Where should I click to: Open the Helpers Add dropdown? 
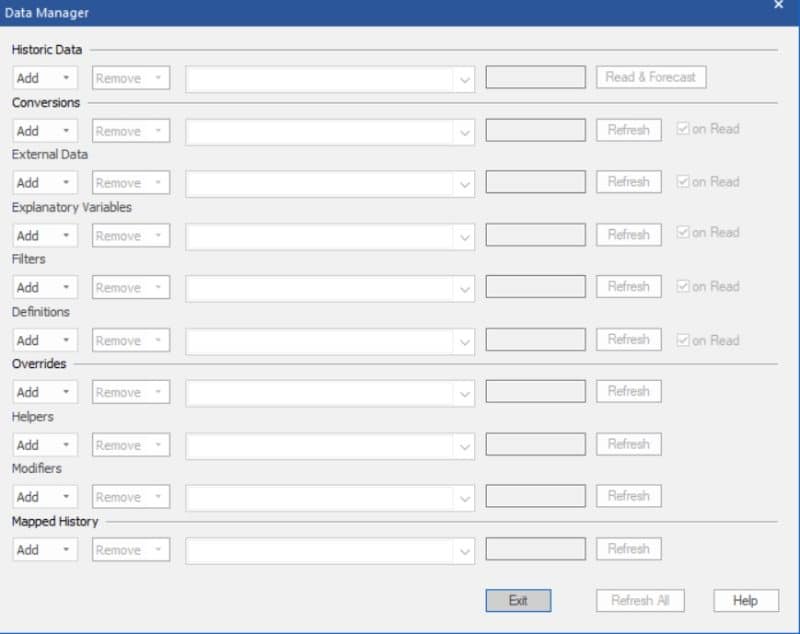pyautogui.click(x=44, y=444)
